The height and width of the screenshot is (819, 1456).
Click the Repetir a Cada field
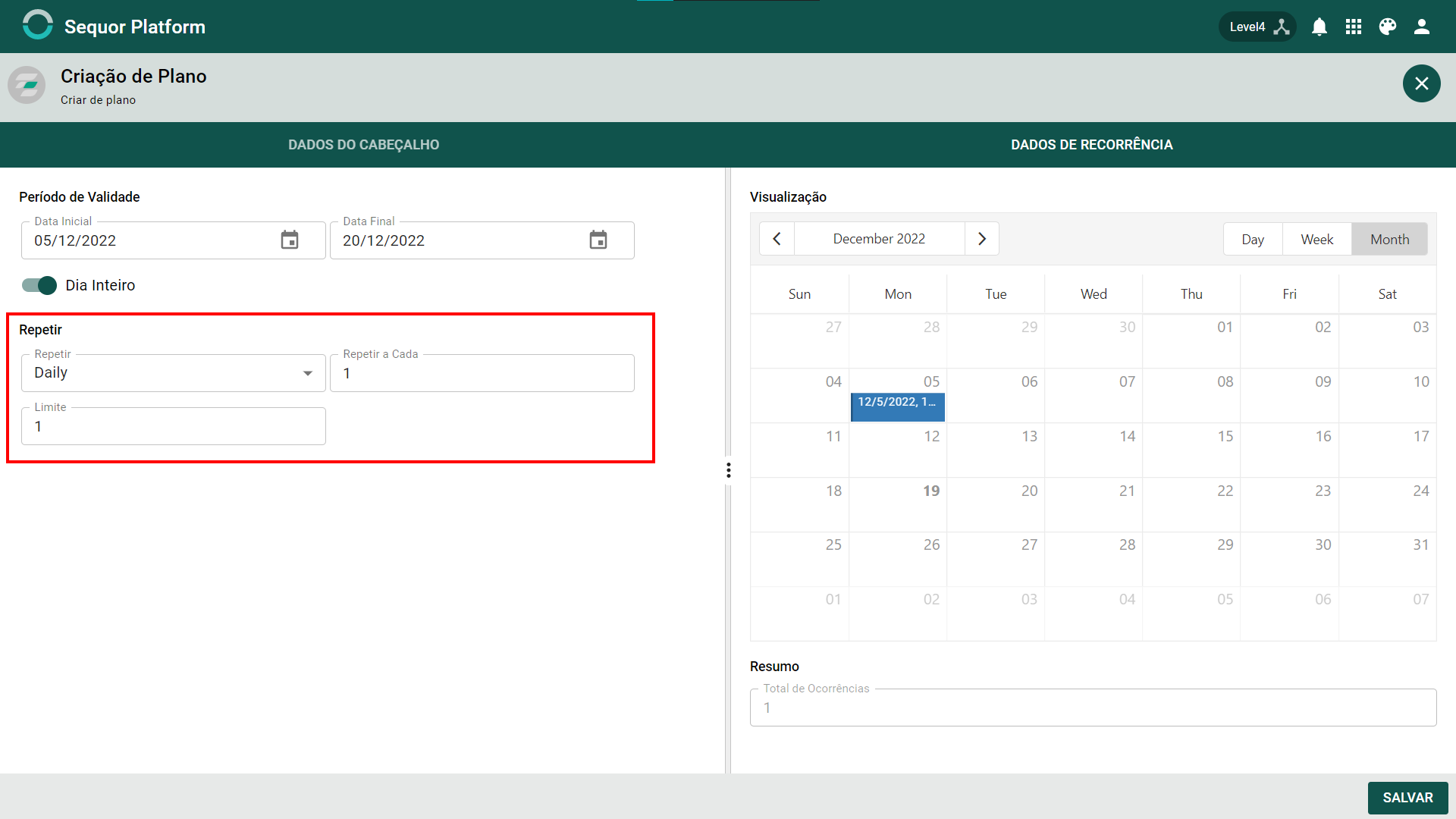(482, 373)
